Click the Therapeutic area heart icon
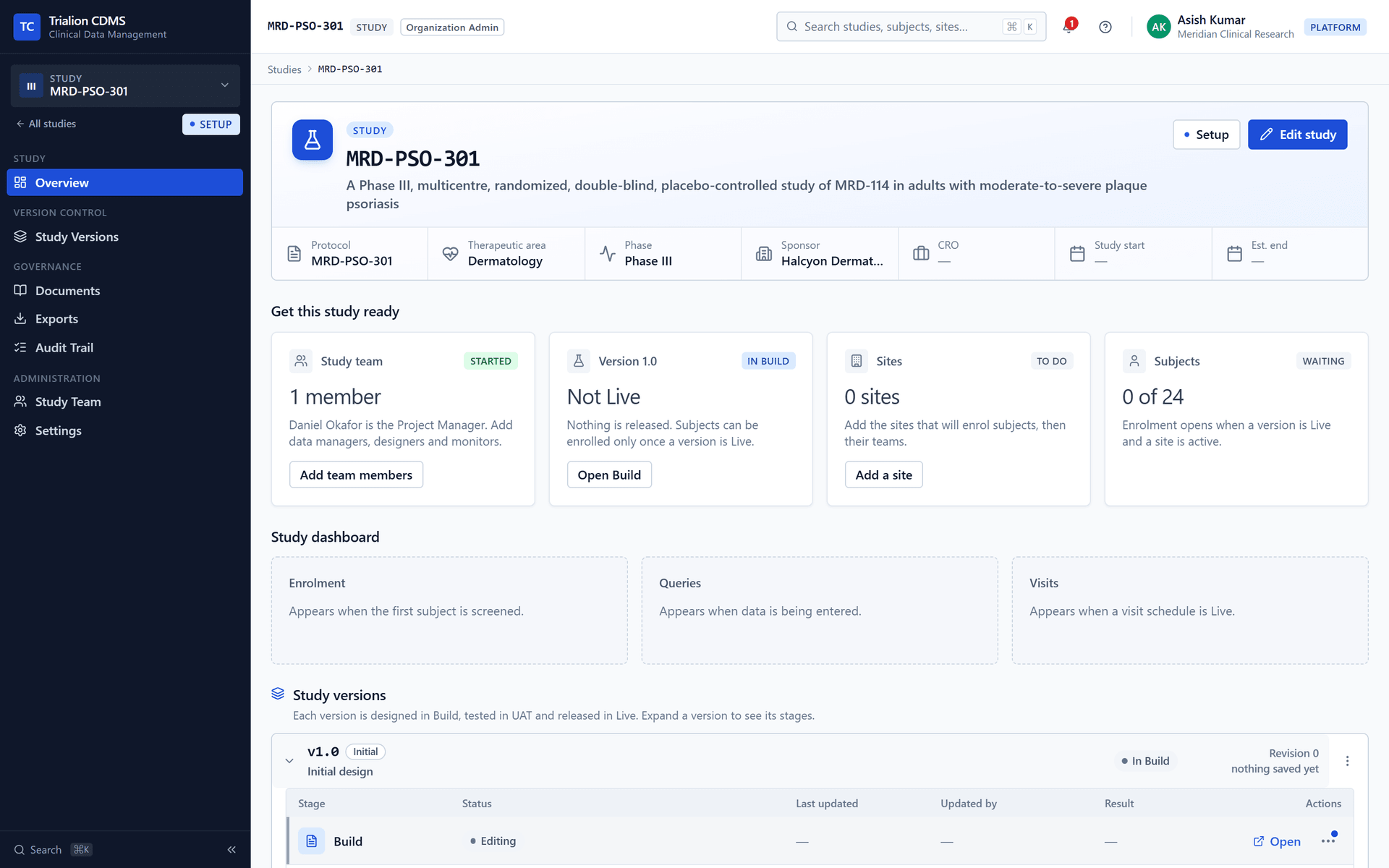 pyautogui.click(x=450, y=254)
